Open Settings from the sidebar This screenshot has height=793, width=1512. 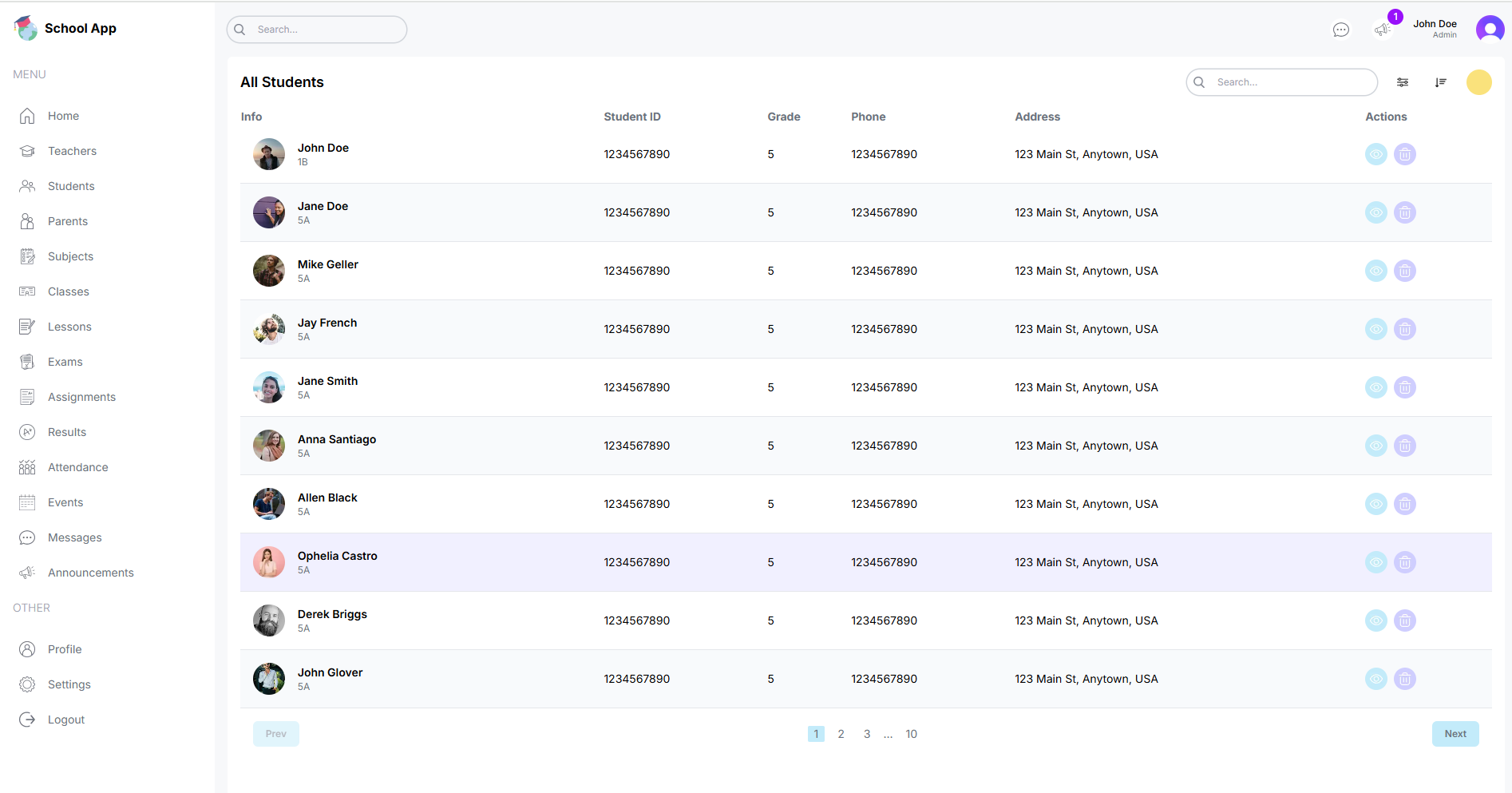point(69,684)
